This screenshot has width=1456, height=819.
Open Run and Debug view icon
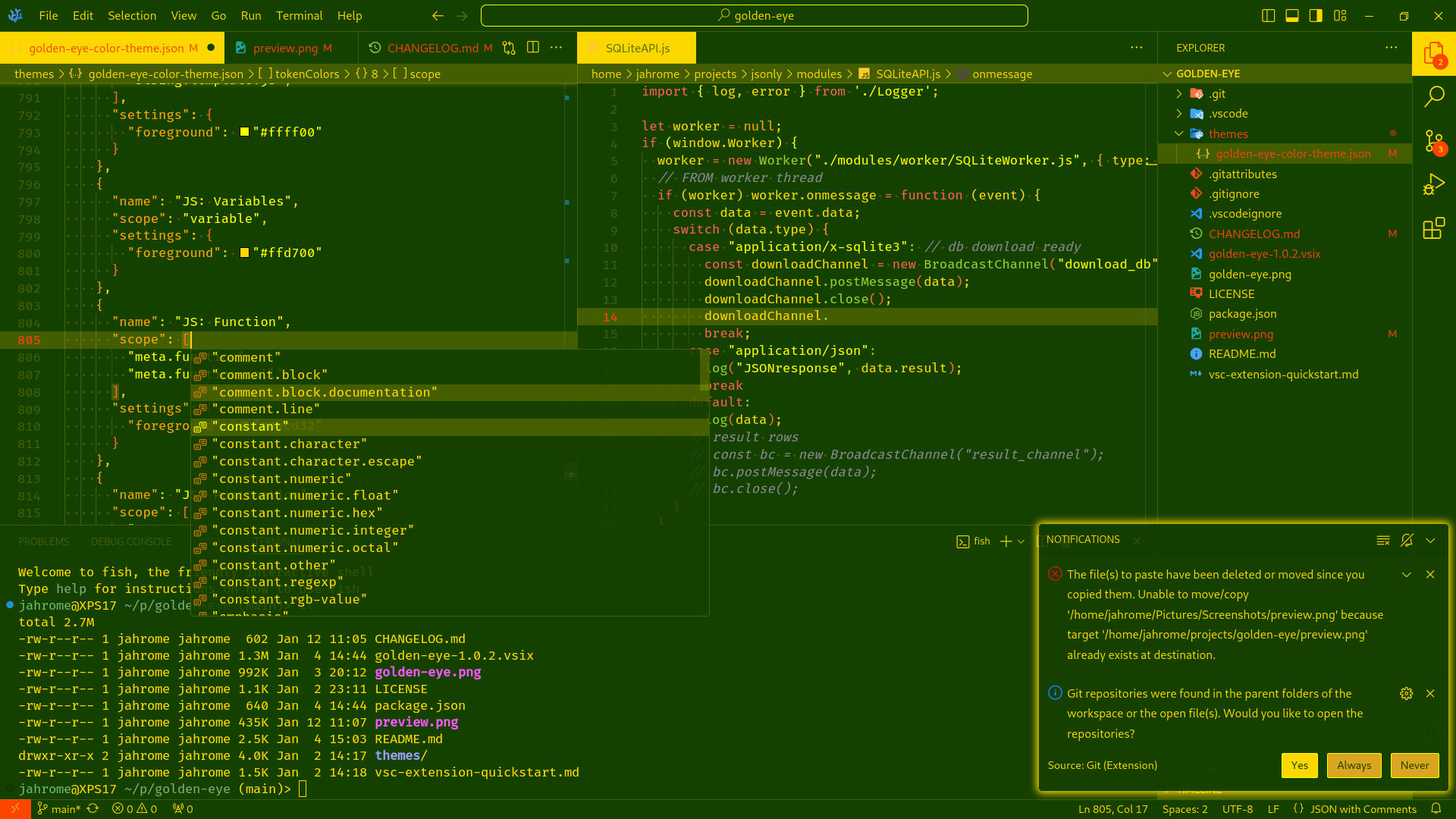pos(1434,184)
